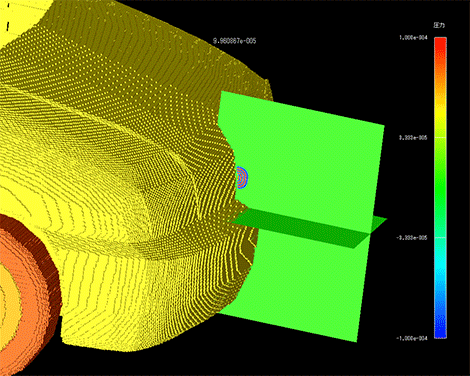This screenshot has width=470, height=376.
Task: Select the 圧力 legend title
Action: coord(439,25)
